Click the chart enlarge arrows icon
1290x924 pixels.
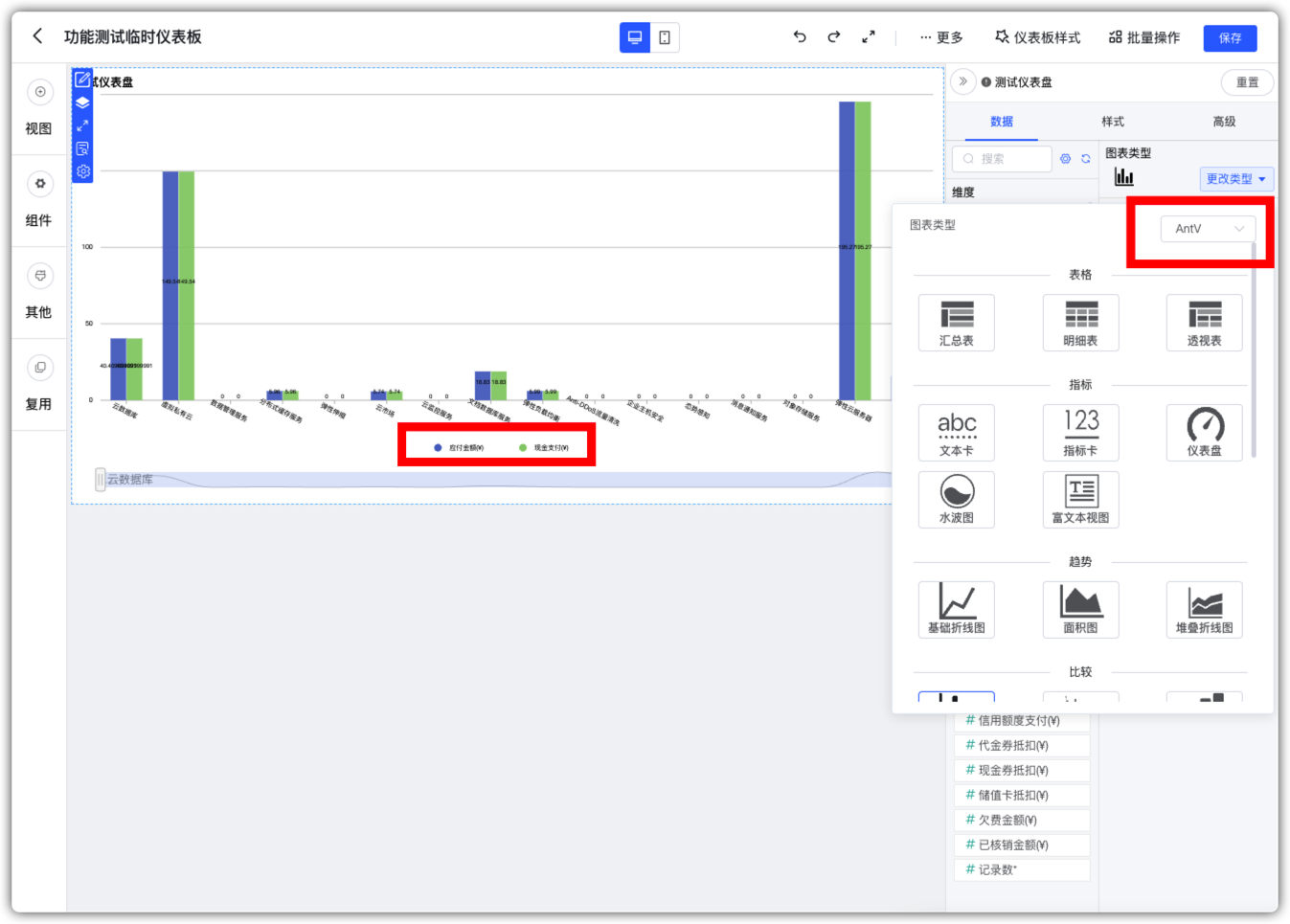[82, 125]
